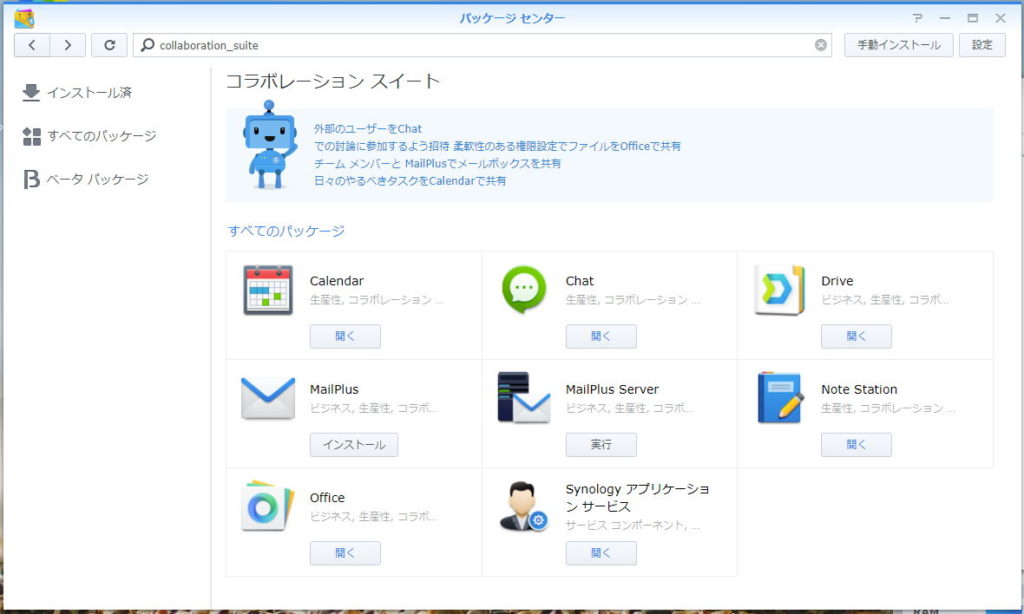Click the Chat package title
The width and height of the screenshot is (1024, 614).
pyautogui.click(x=579, y=281)
